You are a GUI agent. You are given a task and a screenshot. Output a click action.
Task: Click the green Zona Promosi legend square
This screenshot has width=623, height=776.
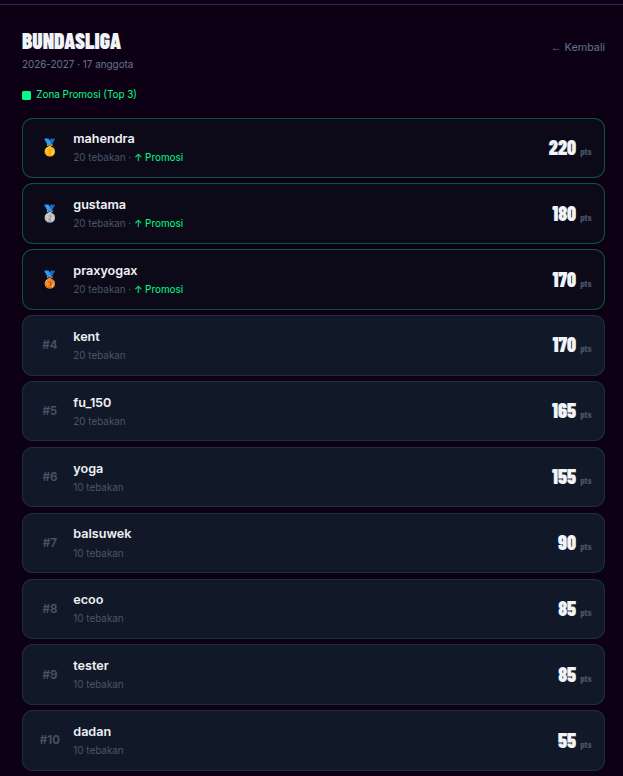click(x=27, y=95)
